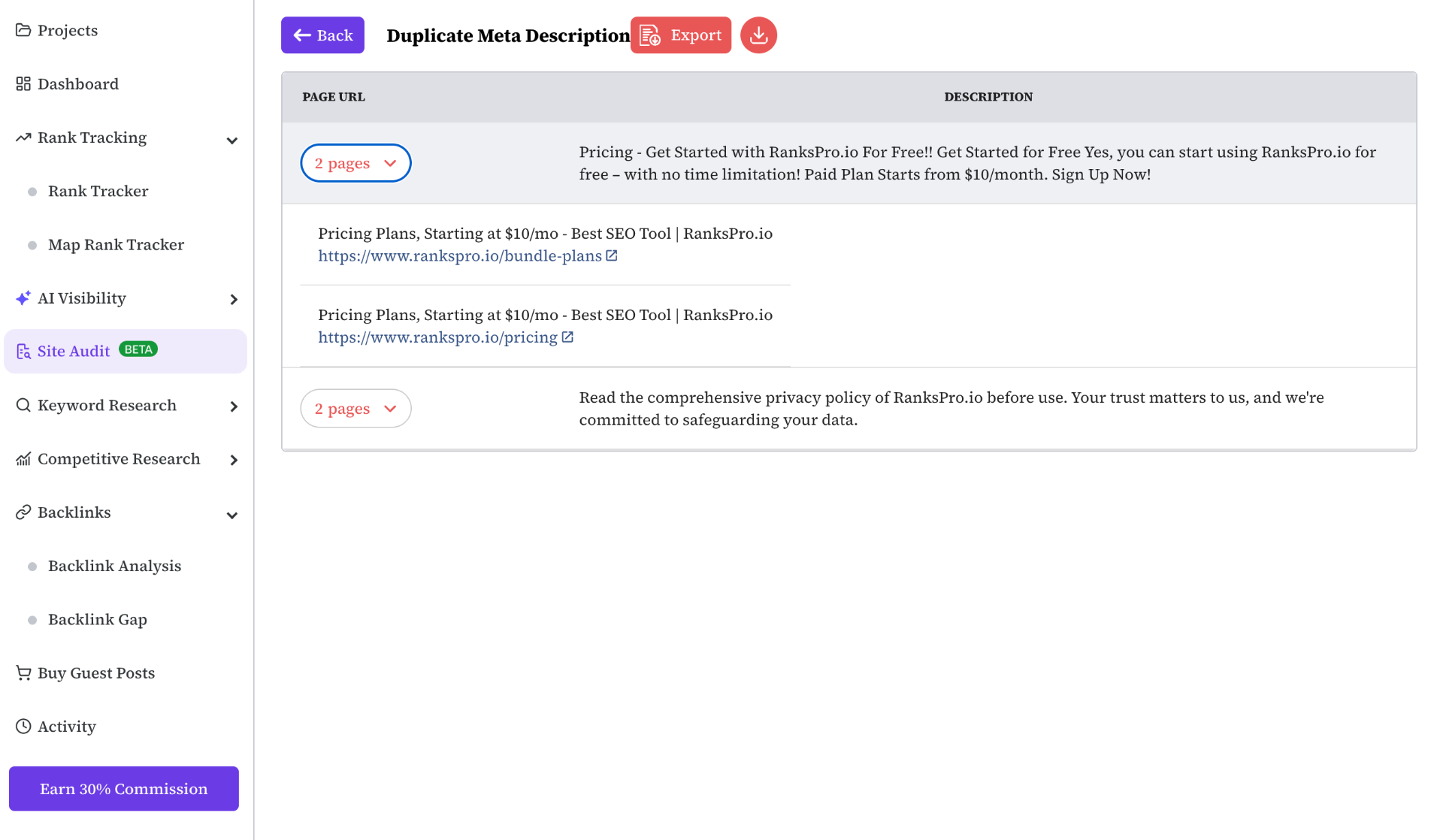Screen dimensions: 1443x840
Task: Expand the privacy policy 2 pages dropdown
Action: coord(355,409)
